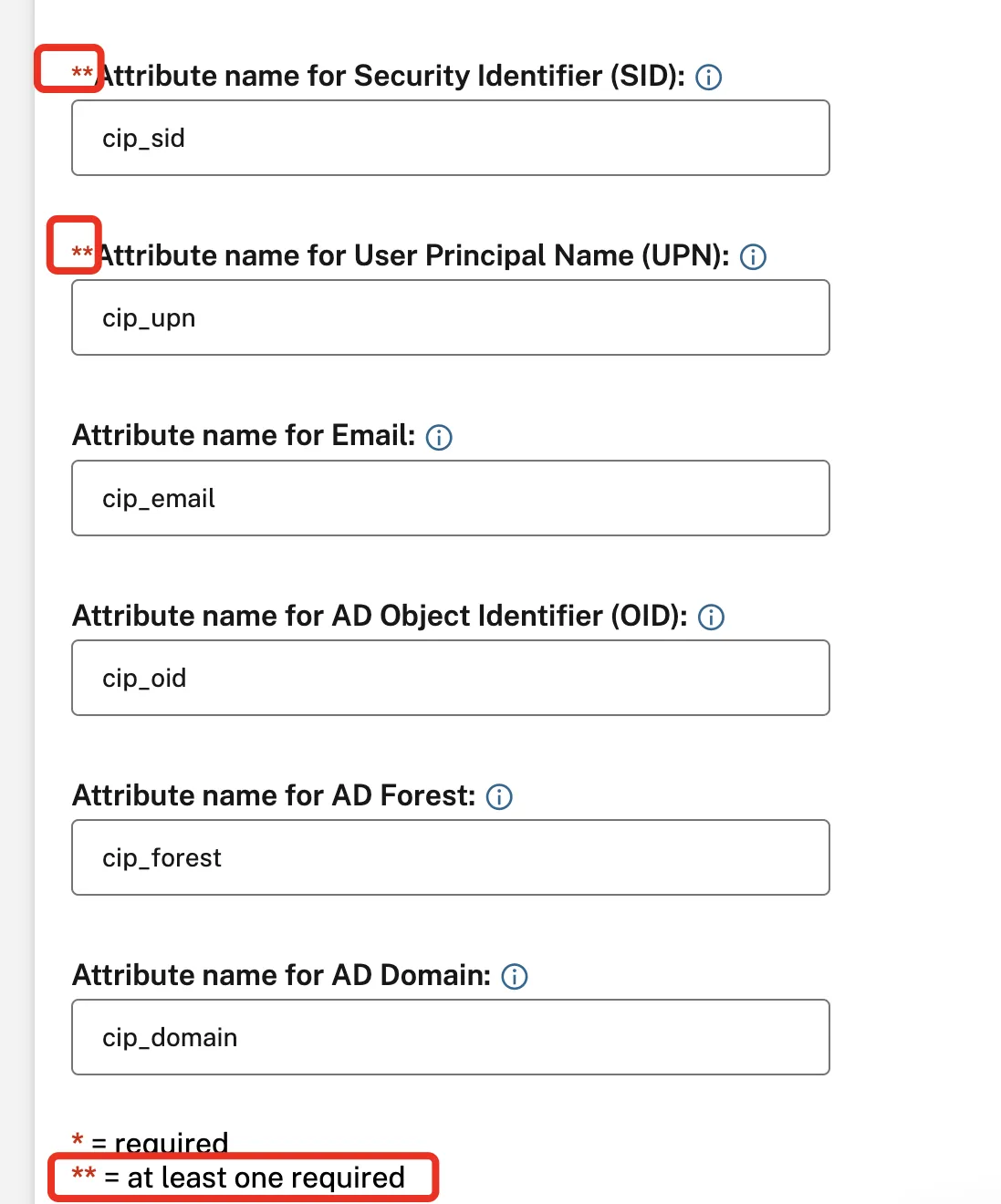This screenshot has height=1204, width=1001.
Task: Select the cip_upn text box
Action: 451,317
